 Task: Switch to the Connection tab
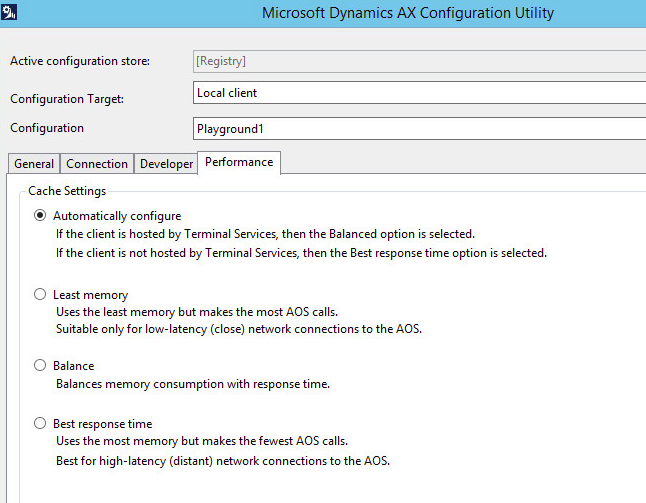[97, 164]
